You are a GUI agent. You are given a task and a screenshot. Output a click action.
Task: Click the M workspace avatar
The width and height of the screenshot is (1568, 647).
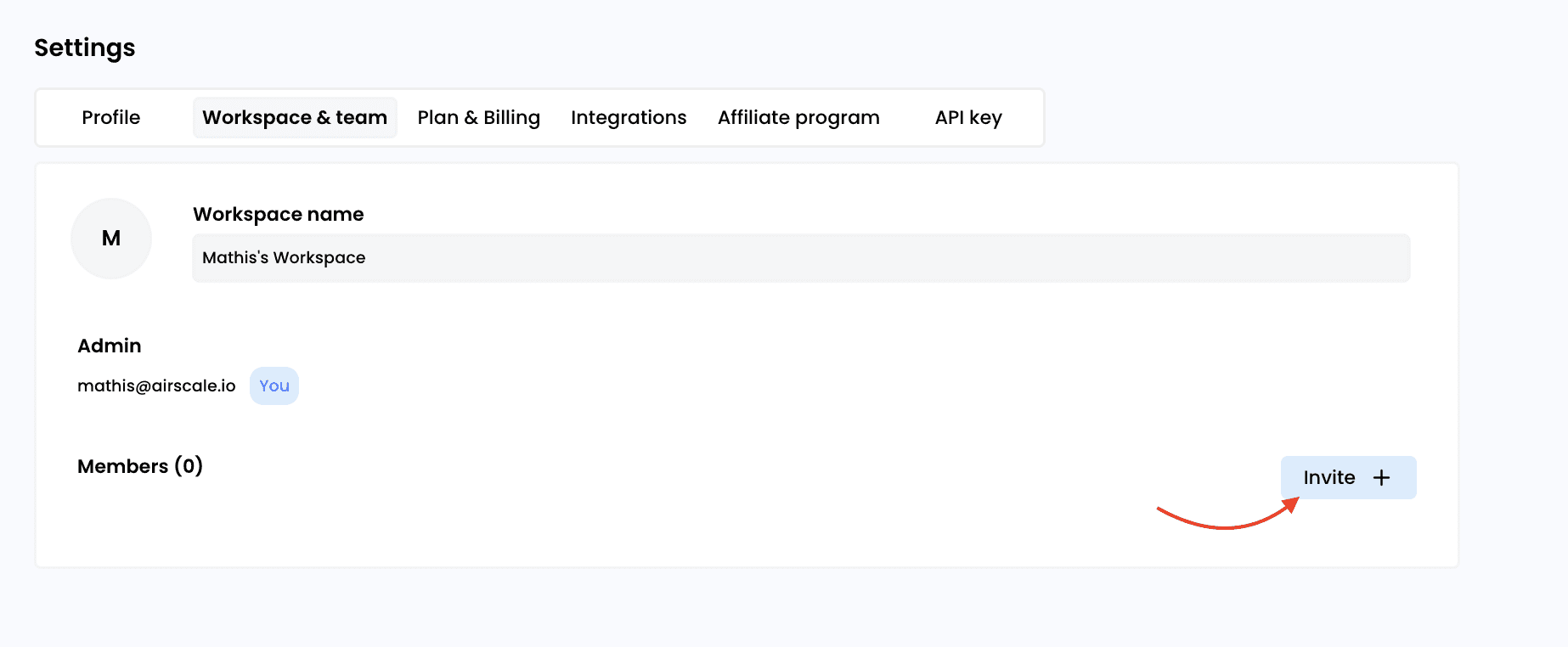pos(111,239)
